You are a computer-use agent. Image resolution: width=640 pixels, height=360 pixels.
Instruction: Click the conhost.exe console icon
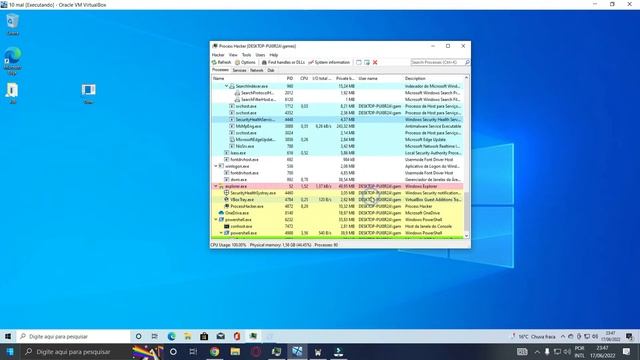pos(227,226)
